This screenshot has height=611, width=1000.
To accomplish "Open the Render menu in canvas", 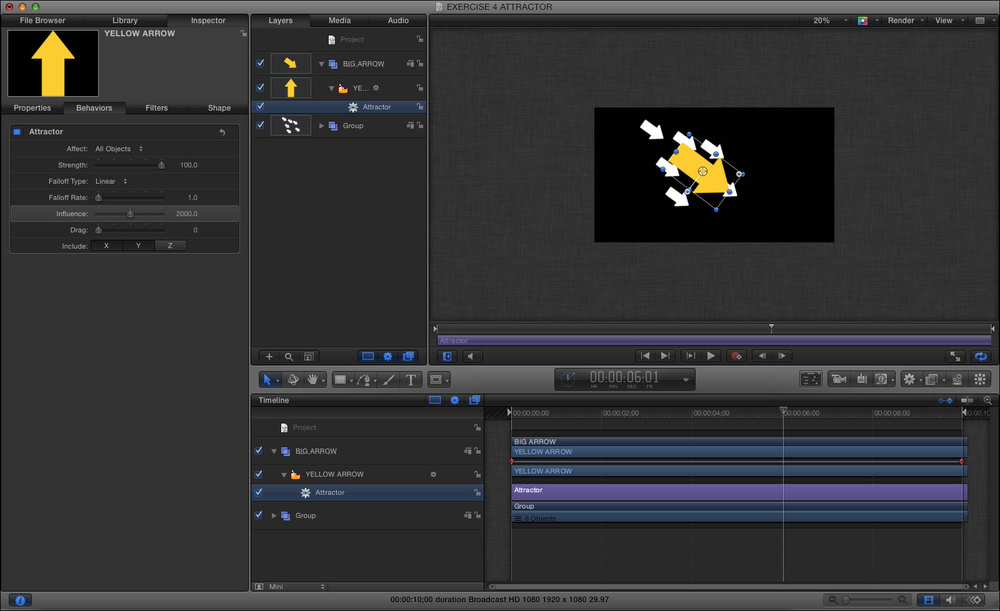I will [904, 20].
